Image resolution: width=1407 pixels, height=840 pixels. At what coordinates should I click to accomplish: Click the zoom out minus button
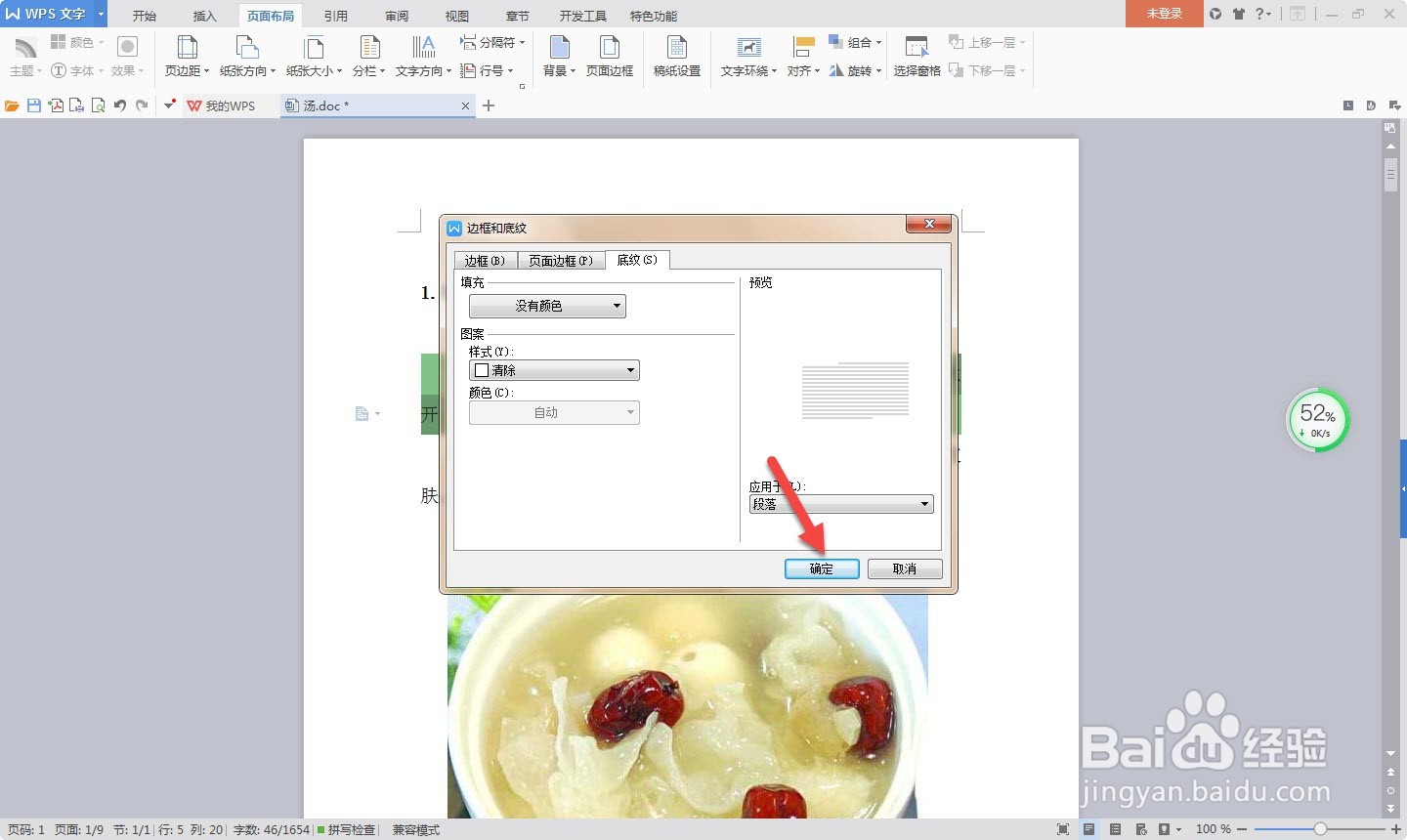click(x=1244, y=829)
